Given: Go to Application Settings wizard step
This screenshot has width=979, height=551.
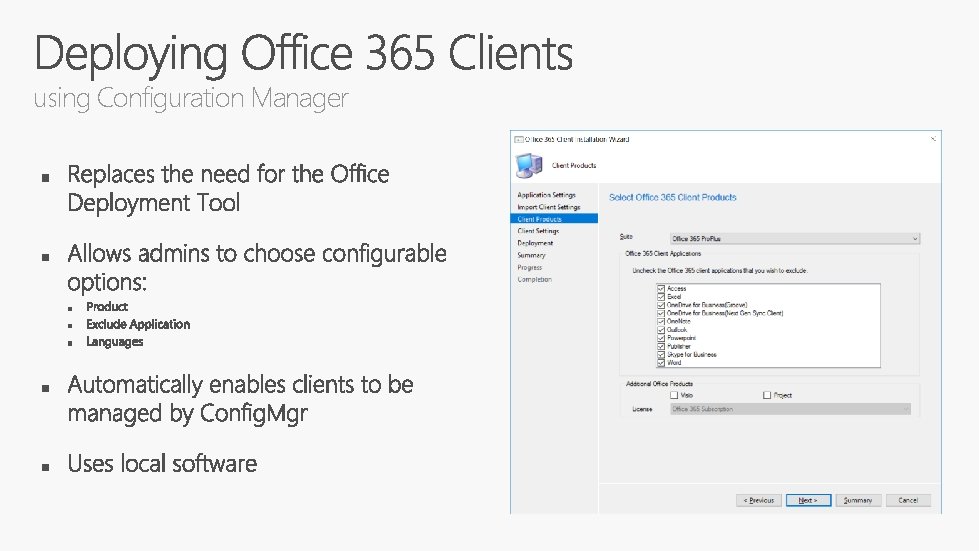Looking at the screenshot, I should pos(546,195).
